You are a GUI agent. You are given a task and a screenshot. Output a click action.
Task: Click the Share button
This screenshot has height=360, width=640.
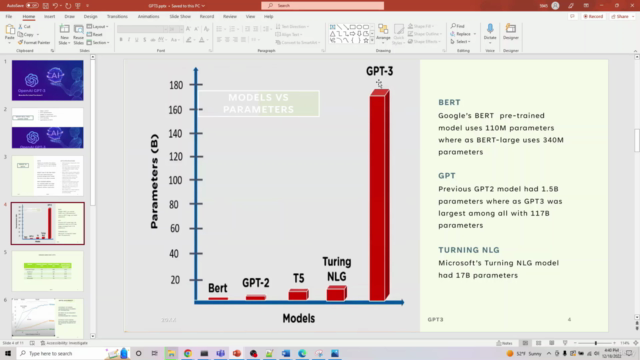point(620,16)
